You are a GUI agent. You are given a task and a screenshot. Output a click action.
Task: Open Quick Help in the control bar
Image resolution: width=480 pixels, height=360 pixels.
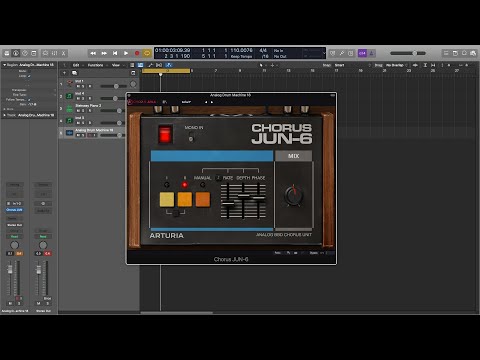click(x=25, y=53)
